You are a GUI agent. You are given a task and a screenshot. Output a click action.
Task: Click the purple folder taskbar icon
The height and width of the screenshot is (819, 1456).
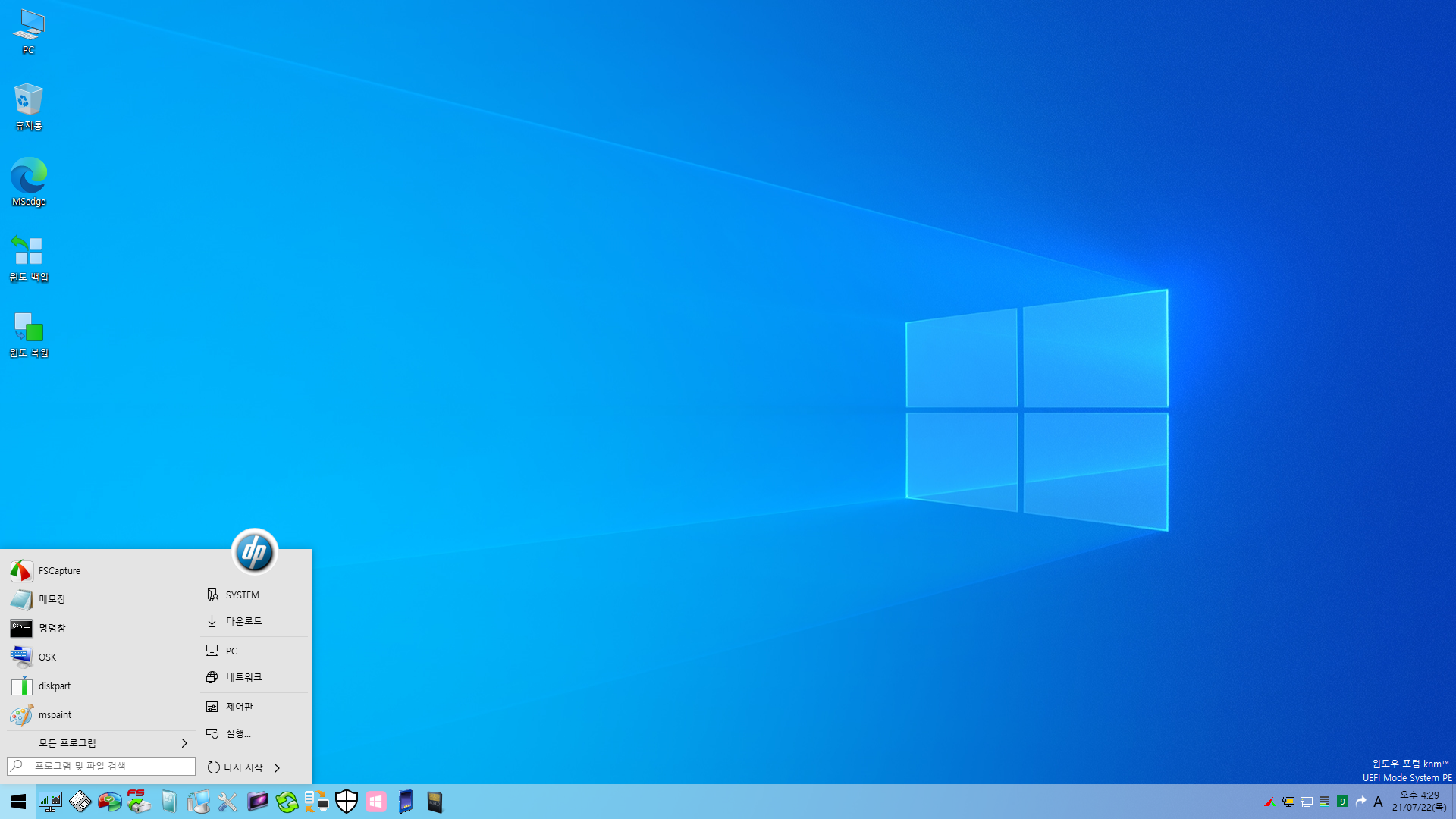coord(257,802)
